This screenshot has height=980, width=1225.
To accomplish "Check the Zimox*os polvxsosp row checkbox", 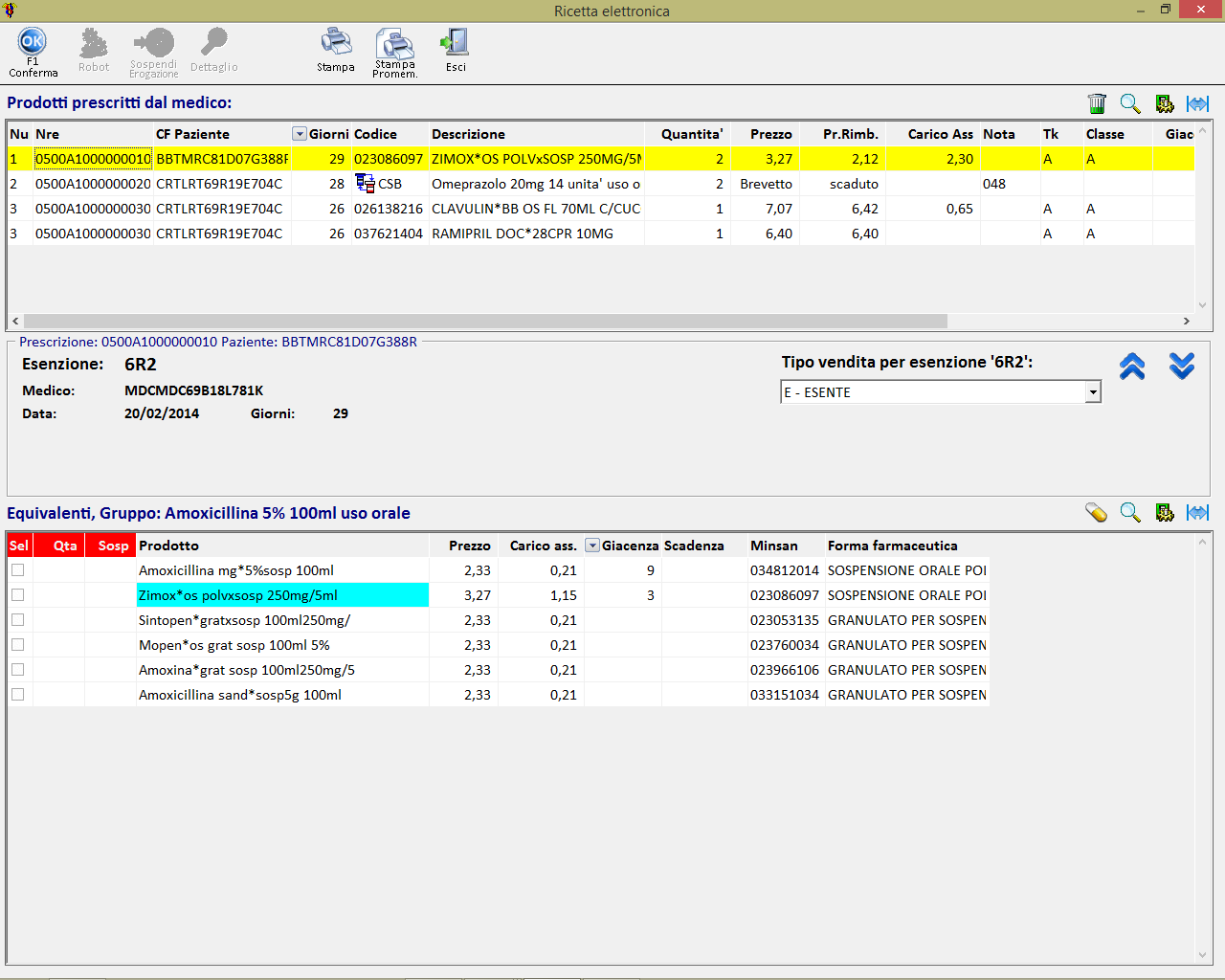I will [x=17, y=595].
